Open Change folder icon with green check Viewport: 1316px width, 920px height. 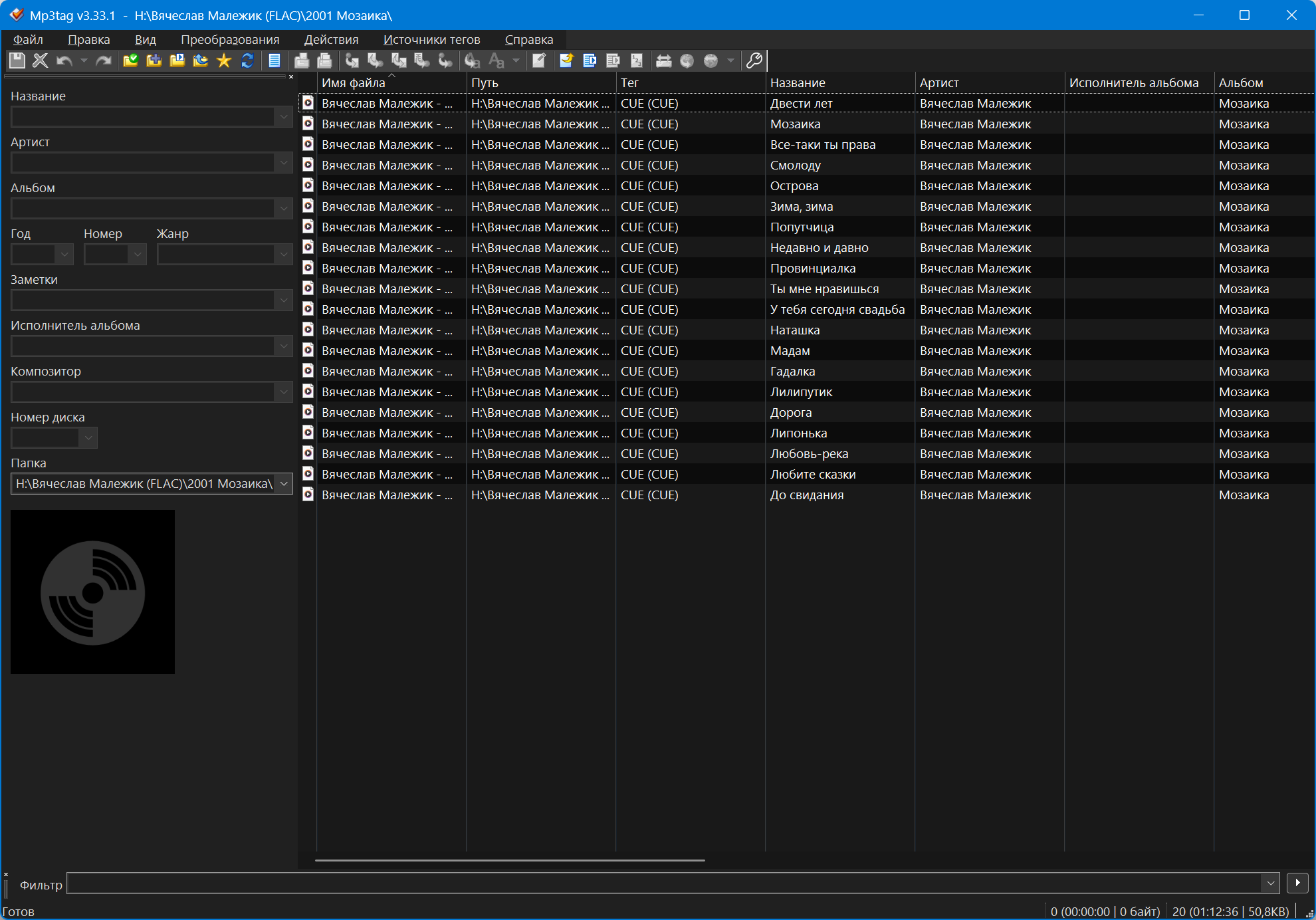tap(131, 61)
